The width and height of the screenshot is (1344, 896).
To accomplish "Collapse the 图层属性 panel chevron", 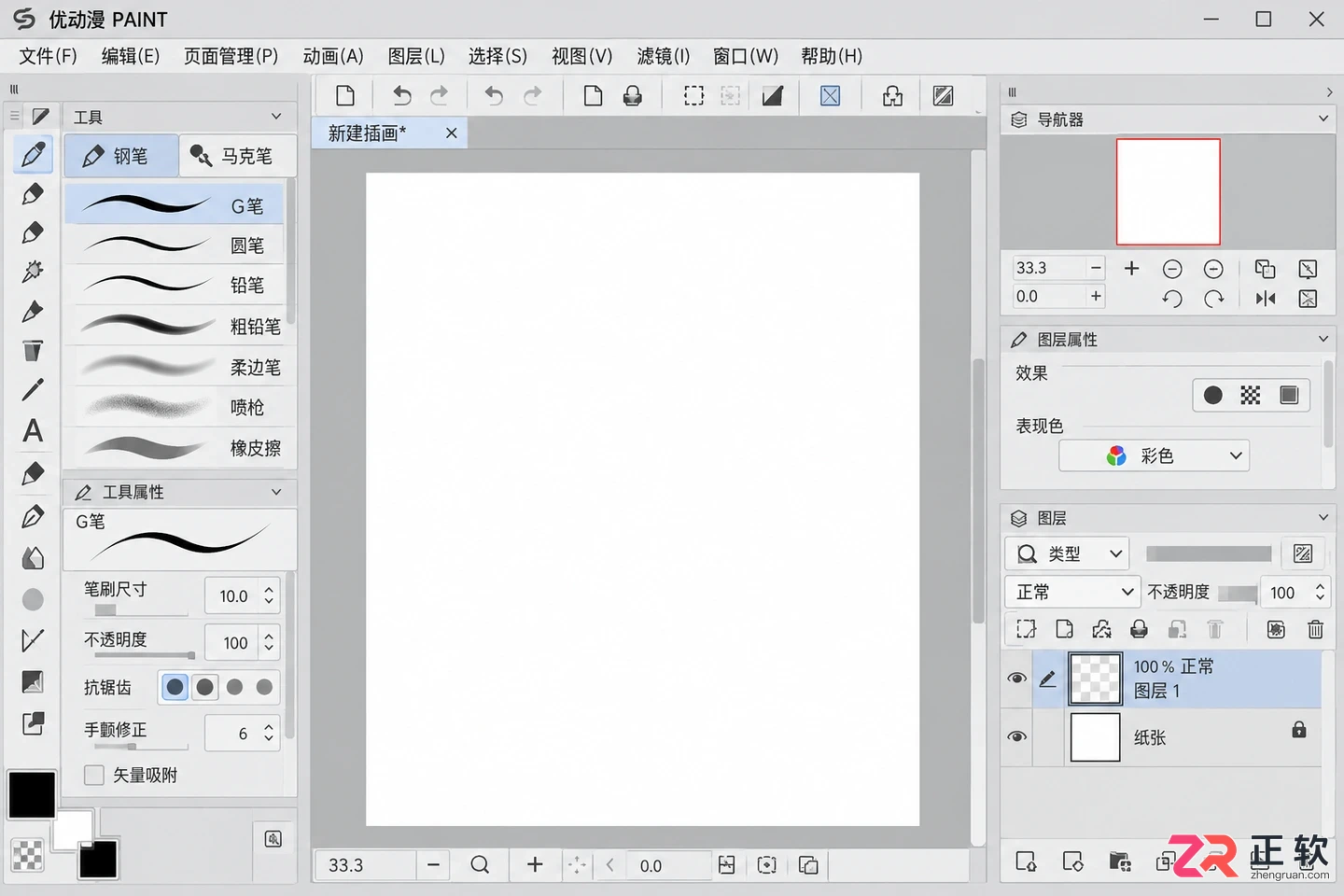I will tap(1323, 339).
